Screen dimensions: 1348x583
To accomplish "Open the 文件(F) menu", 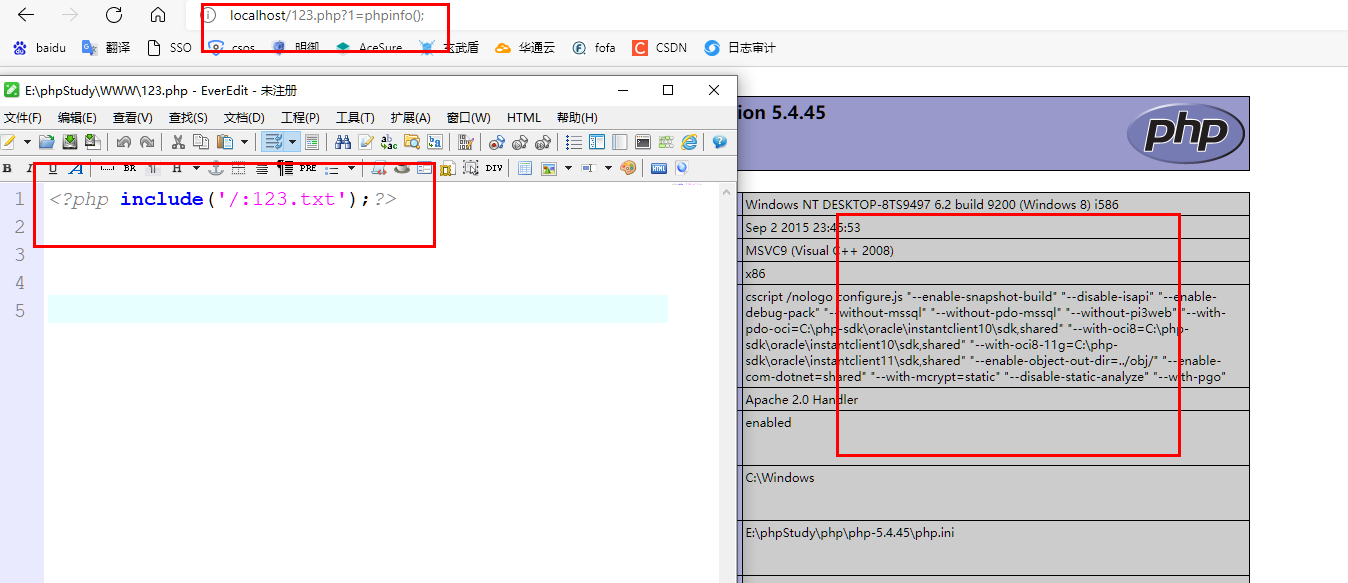I will [x=23, y=117].
